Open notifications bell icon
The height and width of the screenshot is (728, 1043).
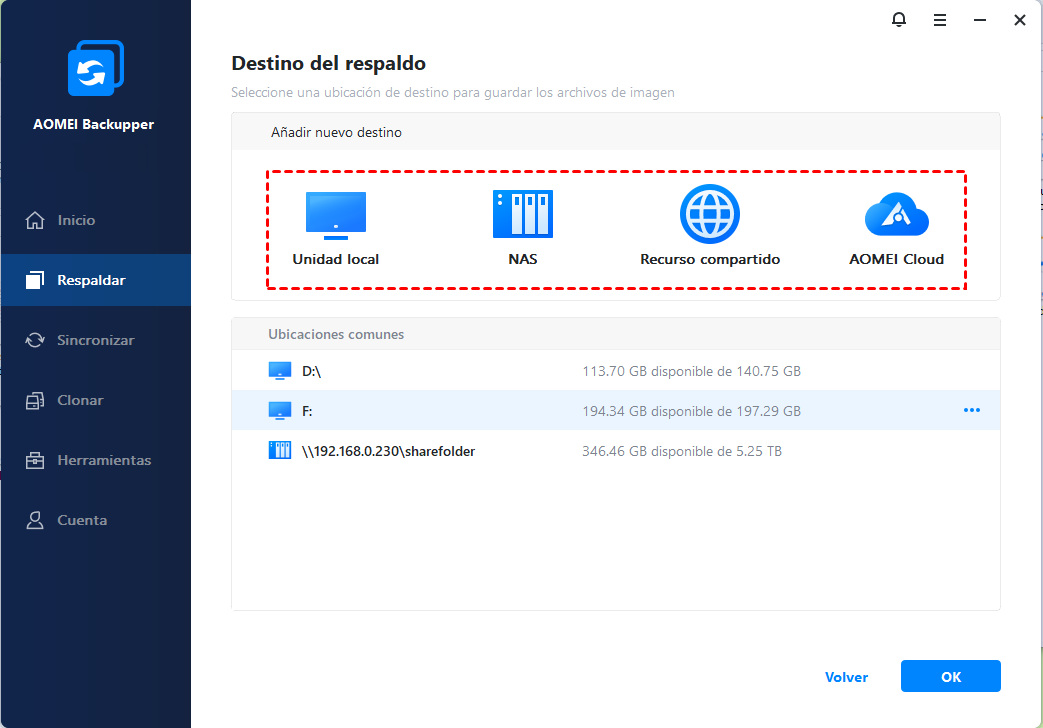point(898,20)
